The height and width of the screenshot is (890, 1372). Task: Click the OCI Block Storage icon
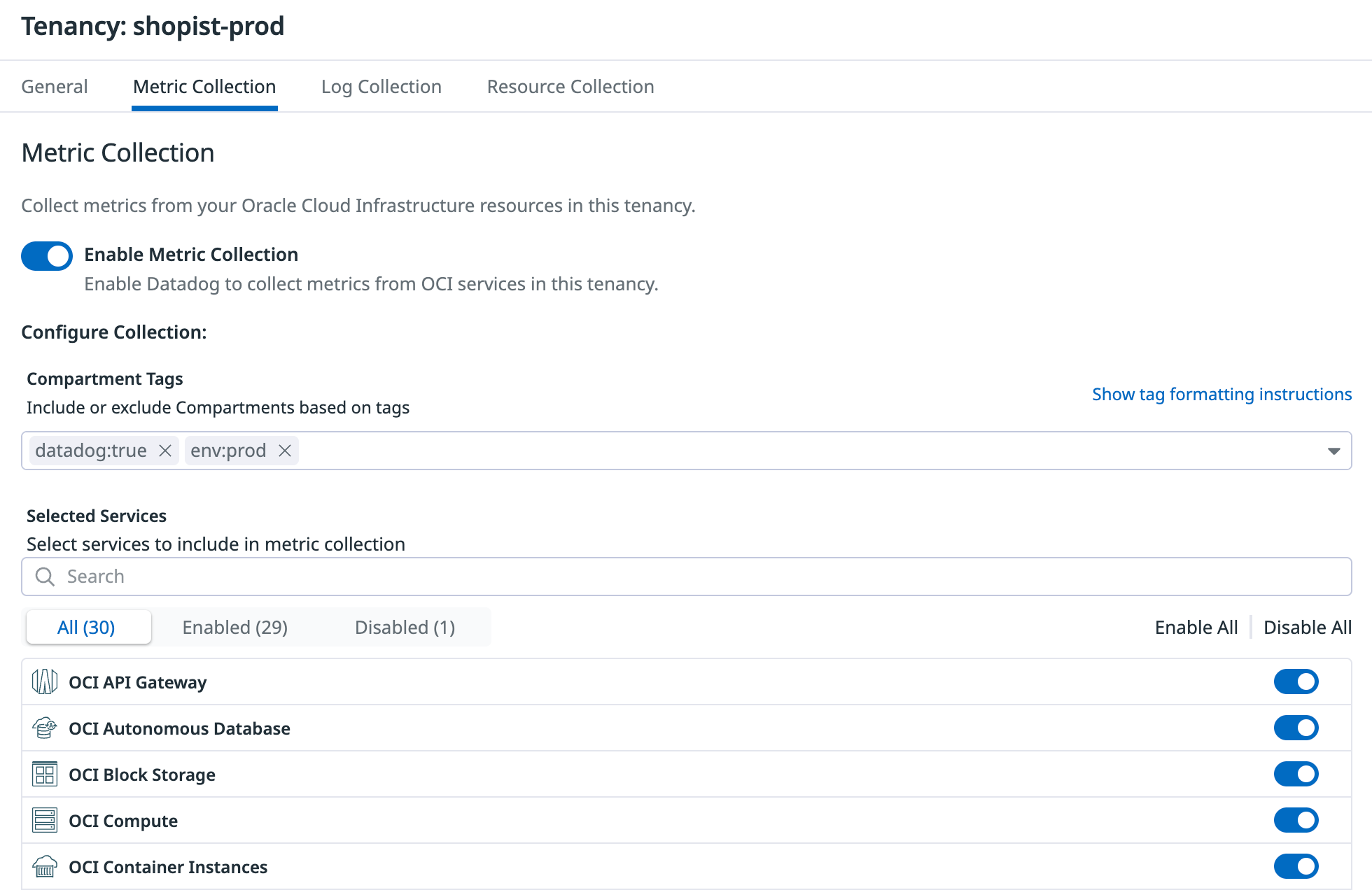coord(45,774)
